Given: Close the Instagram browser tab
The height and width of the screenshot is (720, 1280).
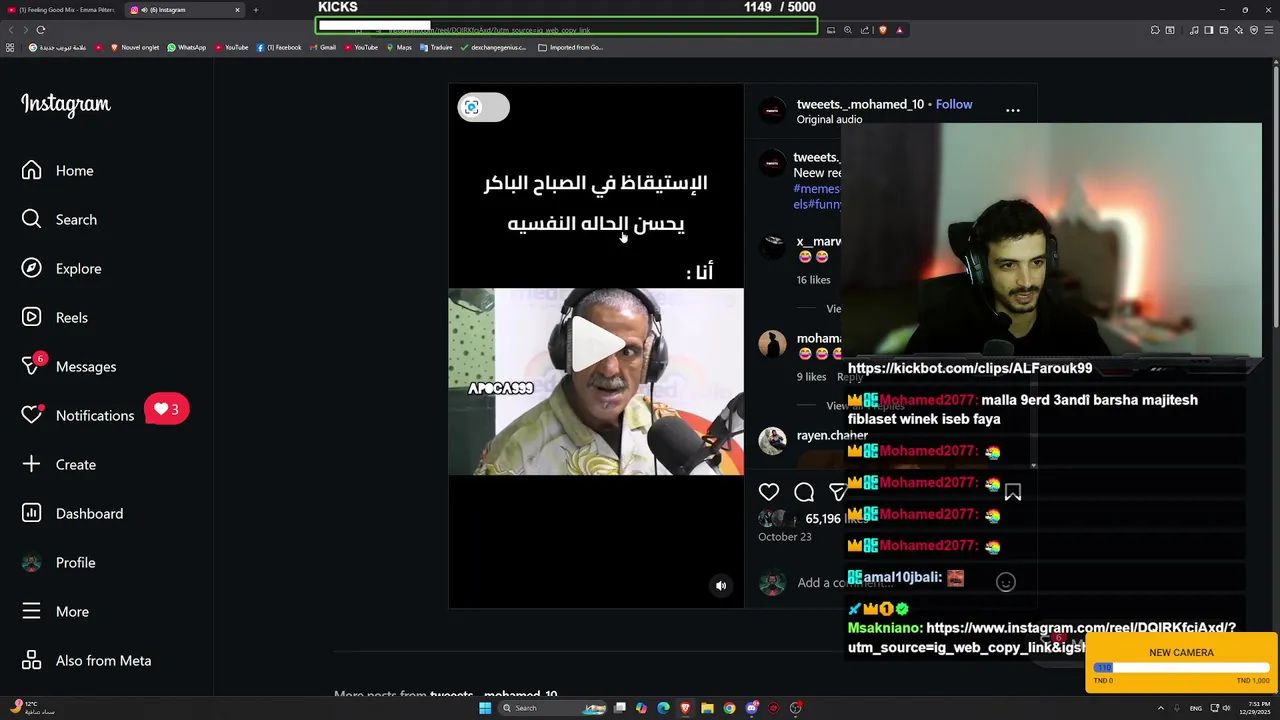Looking at the screenshot, I should tap(238, 10).
